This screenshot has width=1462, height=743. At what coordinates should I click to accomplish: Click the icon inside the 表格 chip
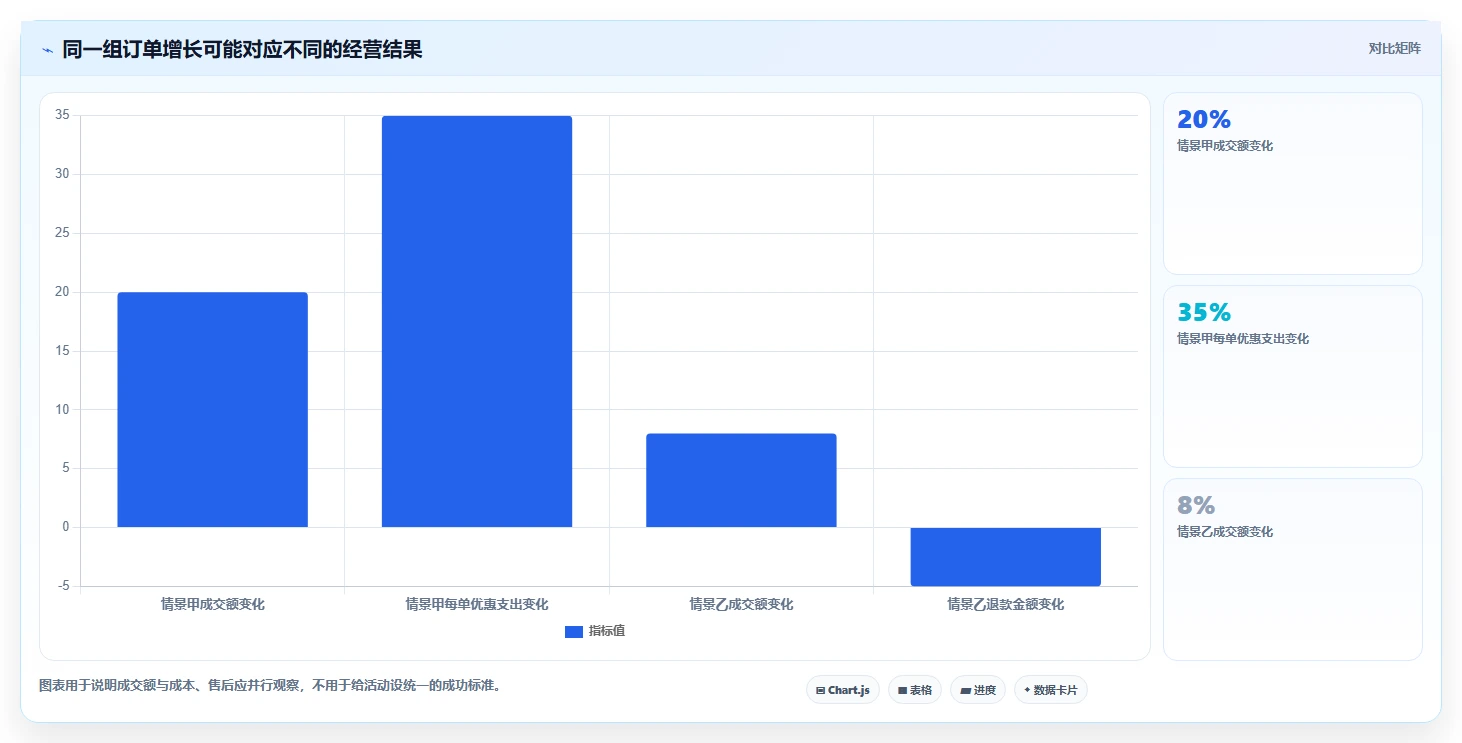click(902, 691)
